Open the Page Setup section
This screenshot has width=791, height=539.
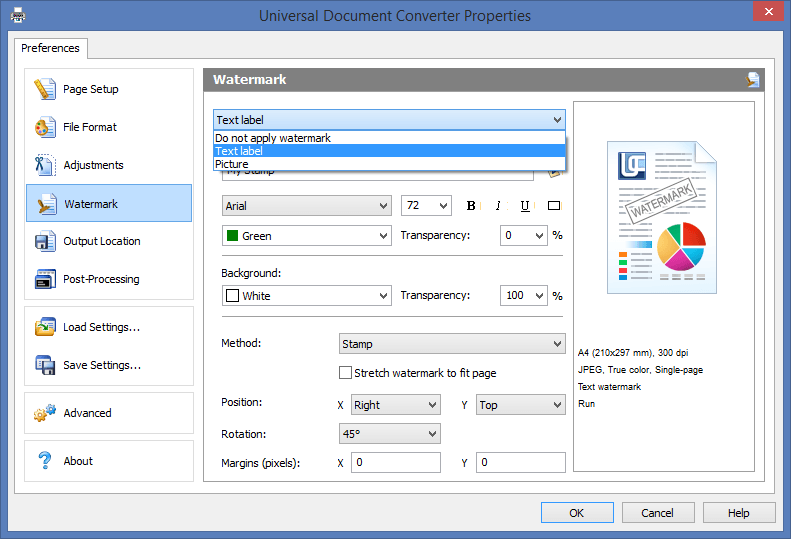(x=109, y=89)
